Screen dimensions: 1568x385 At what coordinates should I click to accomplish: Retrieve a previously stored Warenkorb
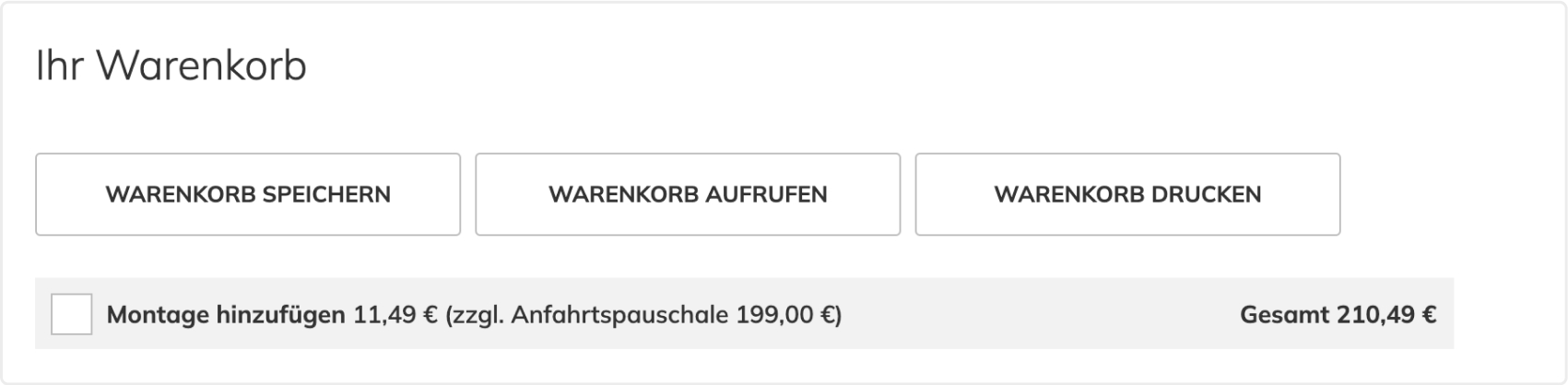click(x=688, y=194)
